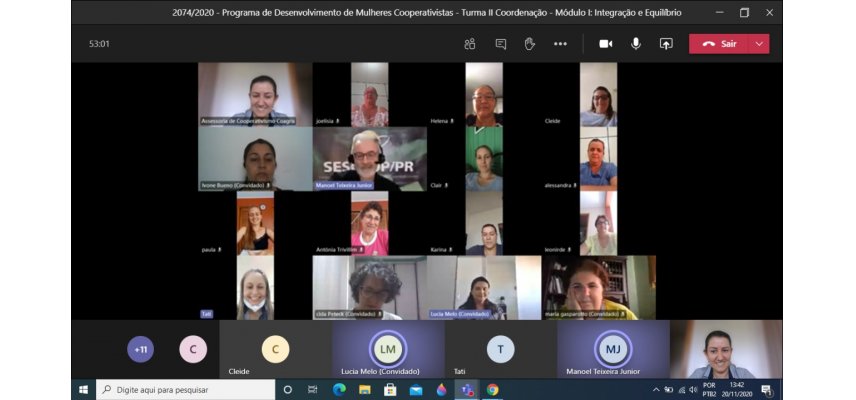Viewport: 856px width, 400px height.
Task: Share your screen with the share icon
Action: coord(666,44)
